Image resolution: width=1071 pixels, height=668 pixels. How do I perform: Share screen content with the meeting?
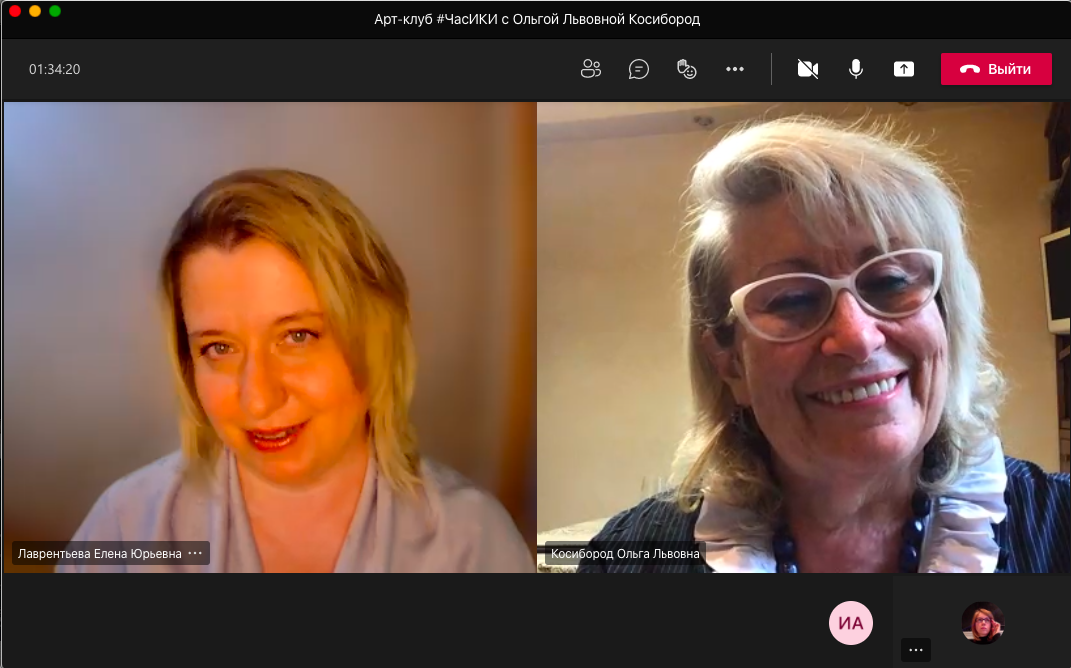pos(904,69)
